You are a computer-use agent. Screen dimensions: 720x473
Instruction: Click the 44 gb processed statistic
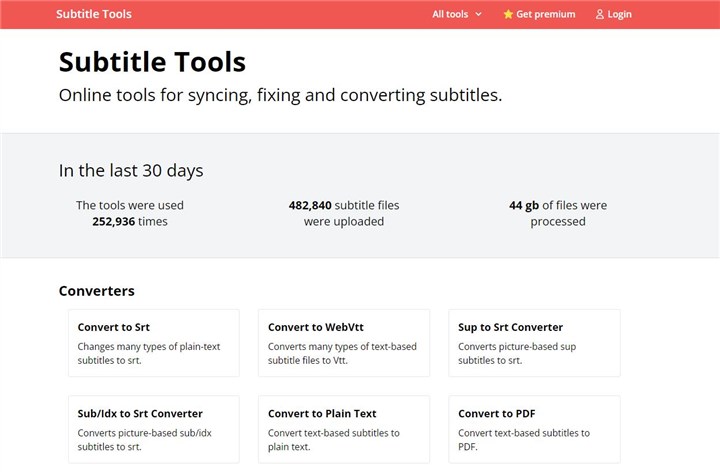point(558,213)
